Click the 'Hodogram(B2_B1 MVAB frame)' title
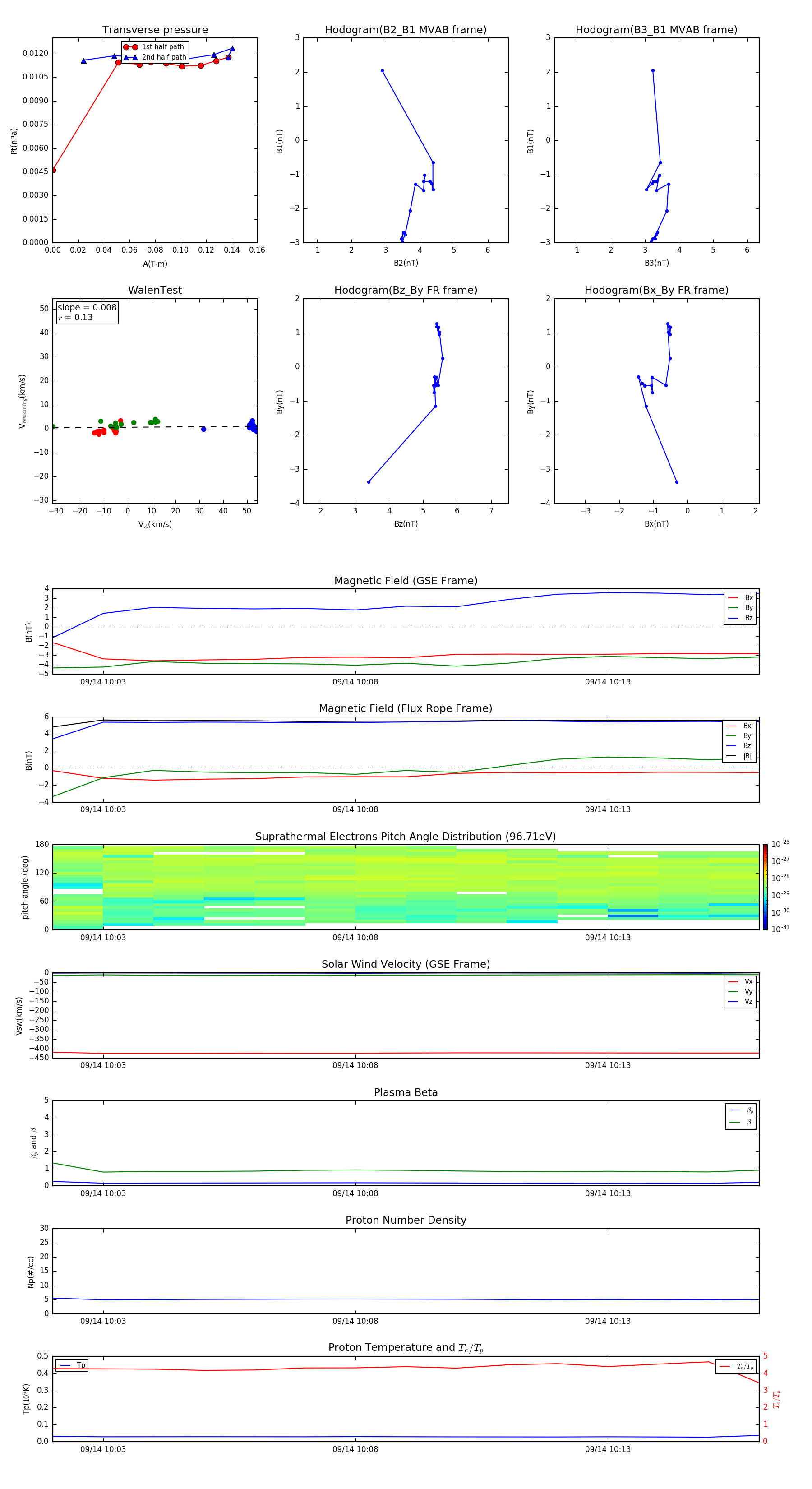 (406, 30)
